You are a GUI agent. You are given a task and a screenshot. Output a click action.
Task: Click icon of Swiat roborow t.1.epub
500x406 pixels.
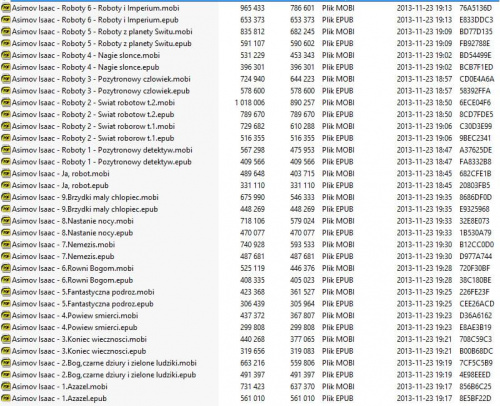coord(5,138)
